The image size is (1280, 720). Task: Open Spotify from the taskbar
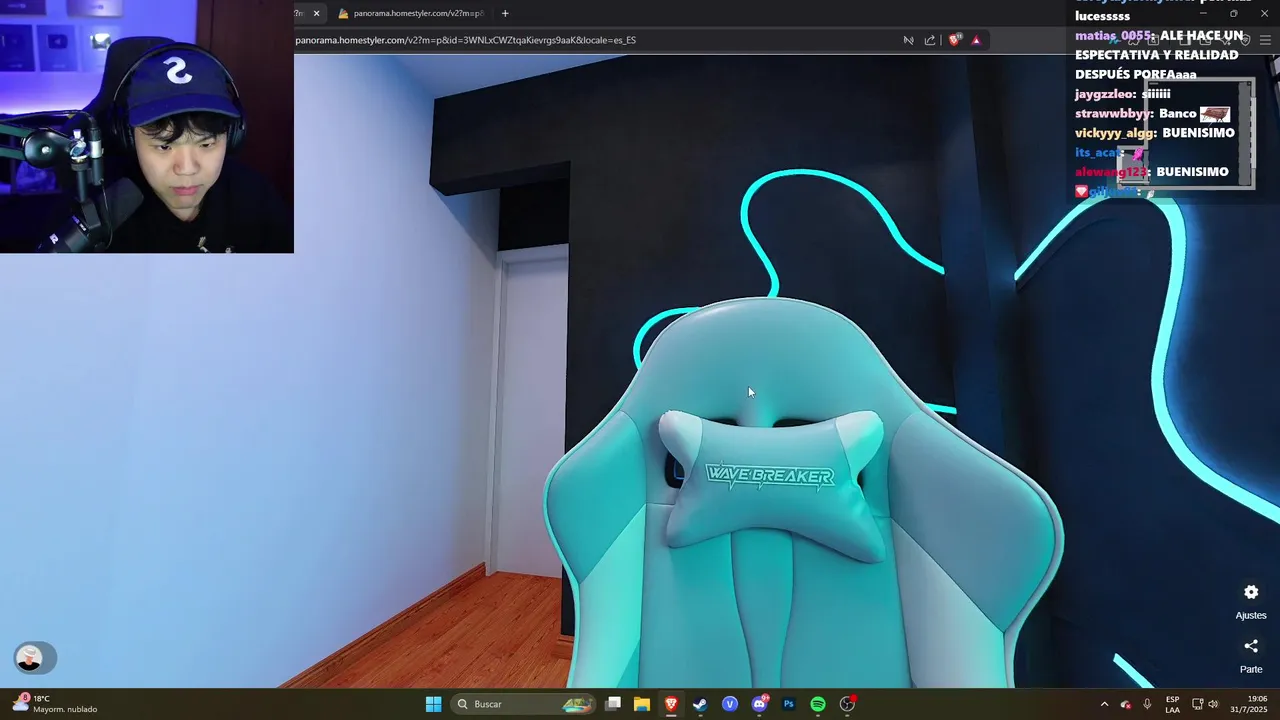click(818, 704)
